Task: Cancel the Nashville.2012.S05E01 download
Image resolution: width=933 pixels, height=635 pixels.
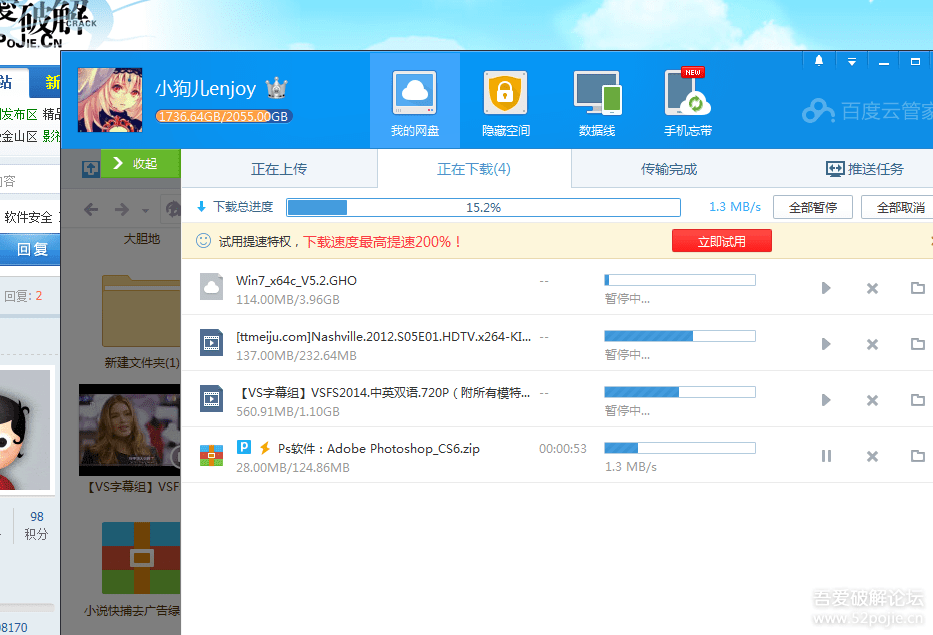Action: 872,344
